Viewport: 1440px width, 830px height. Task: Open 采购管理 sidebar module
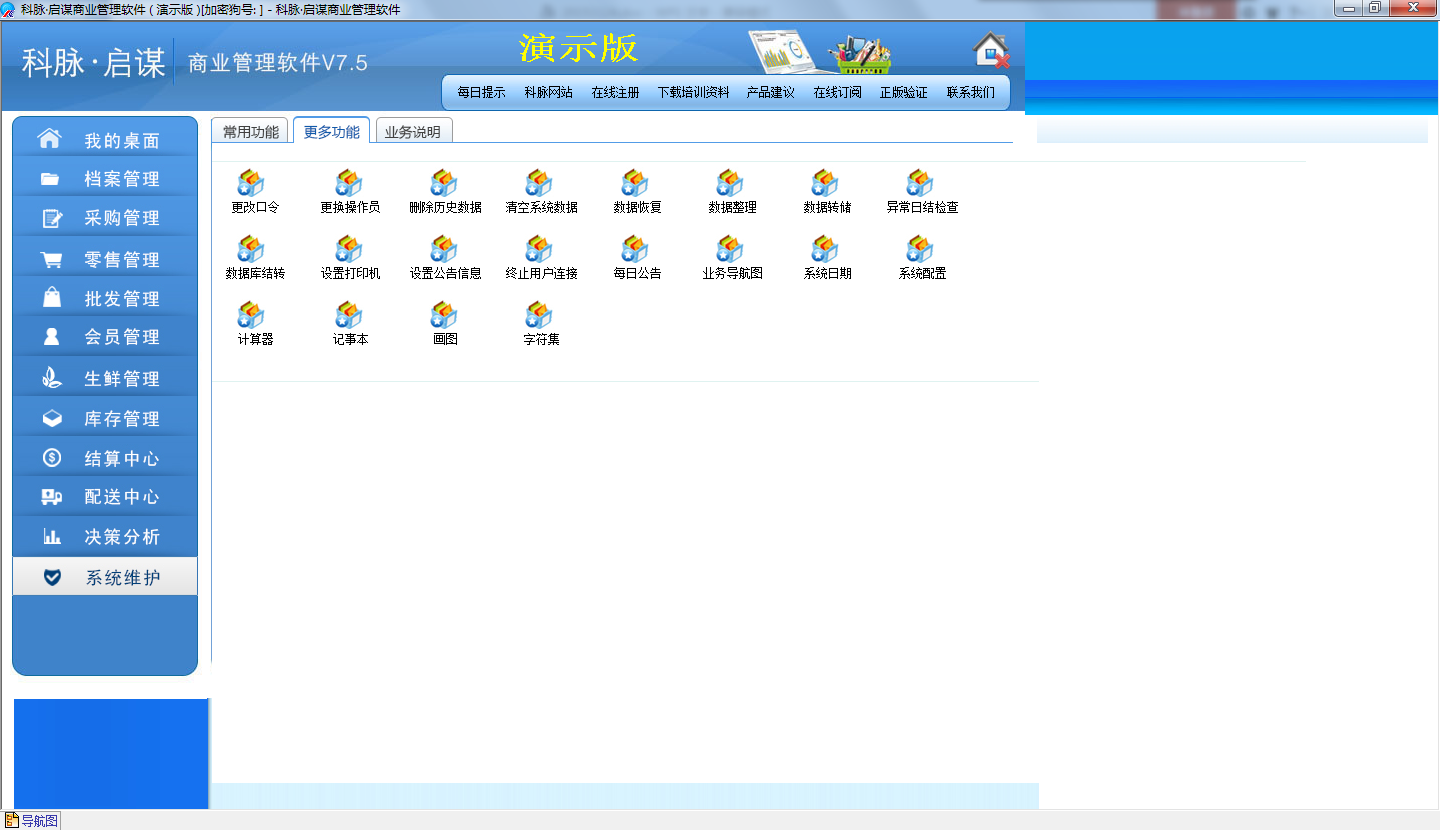(105, 218)
